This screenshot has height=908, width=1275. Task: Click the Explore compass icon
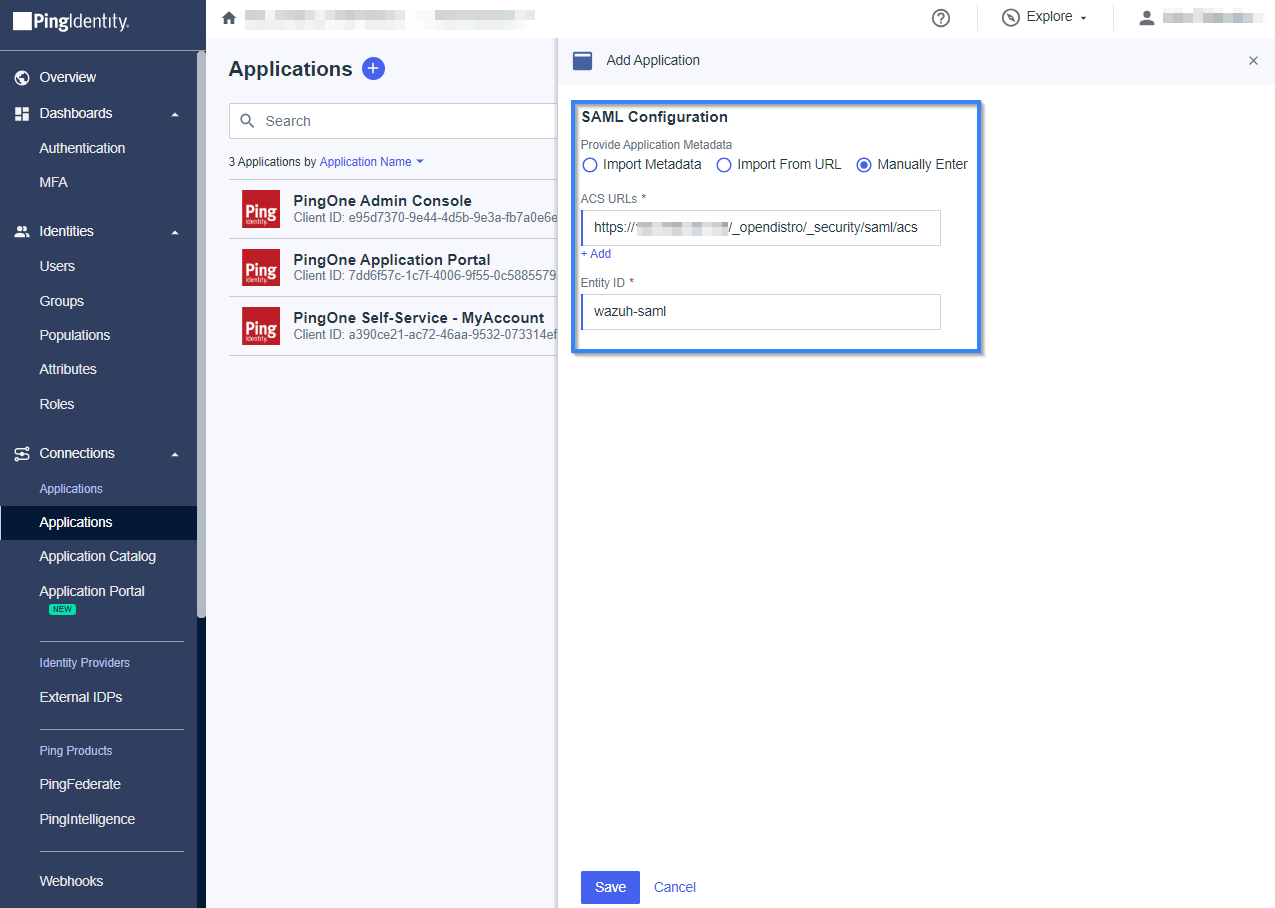point(1011,18)
